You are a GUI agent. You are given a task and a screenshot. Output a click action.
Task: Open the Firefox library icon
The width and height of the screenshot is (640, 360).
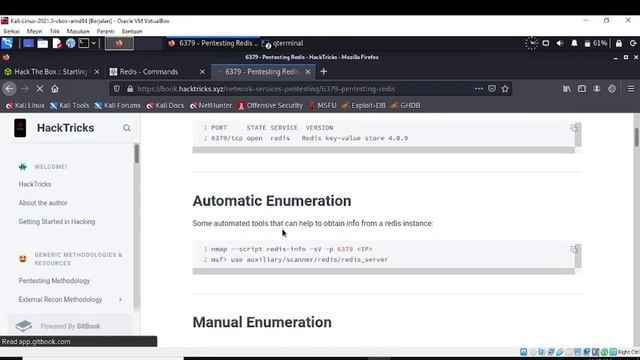(567, 89)
